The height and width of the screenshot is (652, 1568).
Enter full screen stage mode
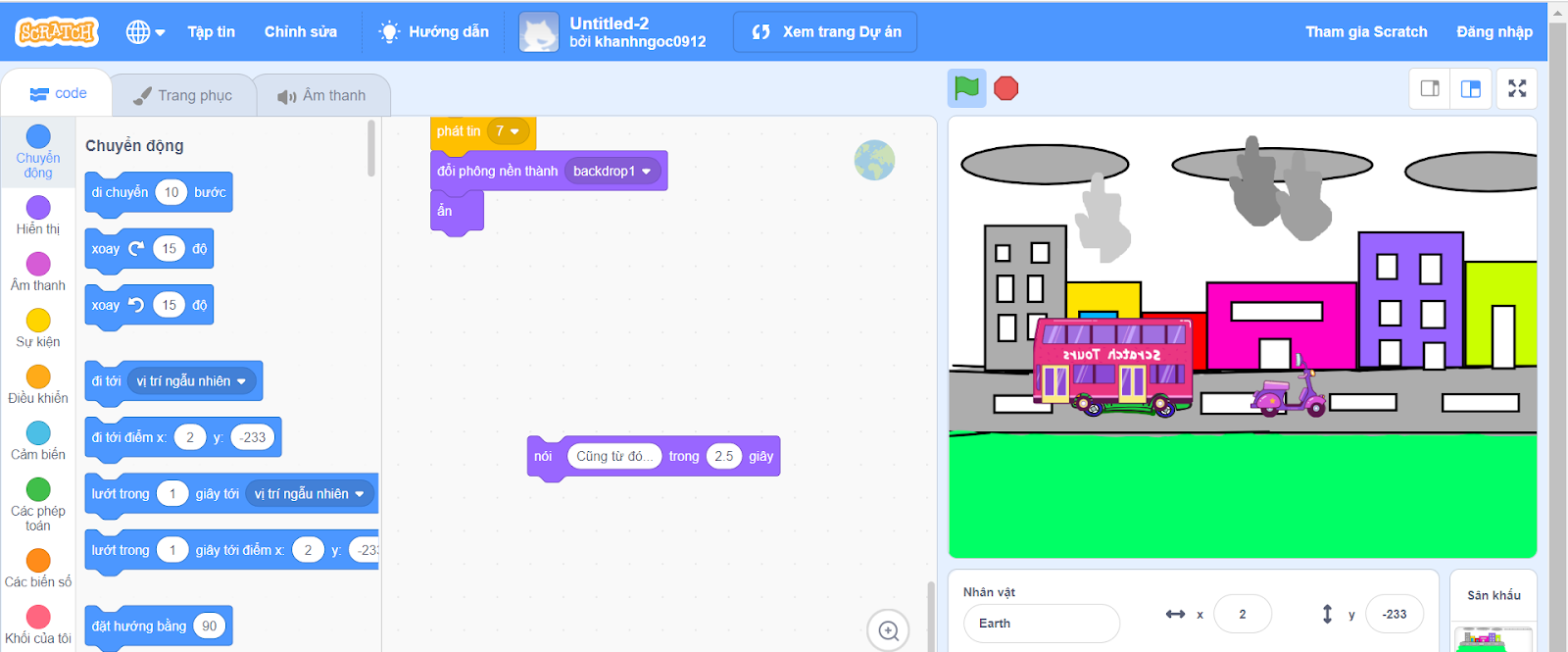pyautogui.click(x=1517, y=88)
